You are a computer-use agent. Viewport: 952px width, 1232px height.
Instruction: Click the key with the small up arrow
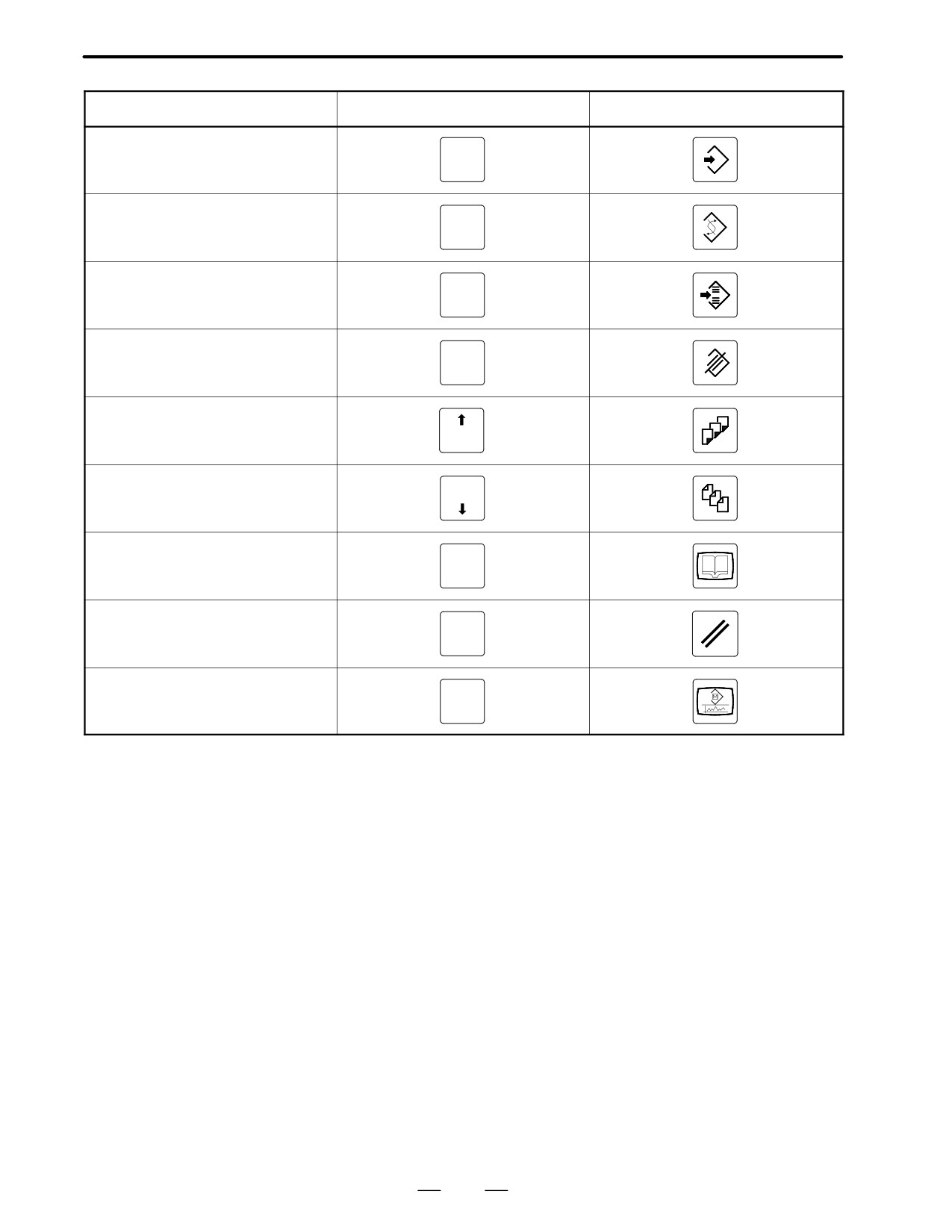tap(461, 430)
